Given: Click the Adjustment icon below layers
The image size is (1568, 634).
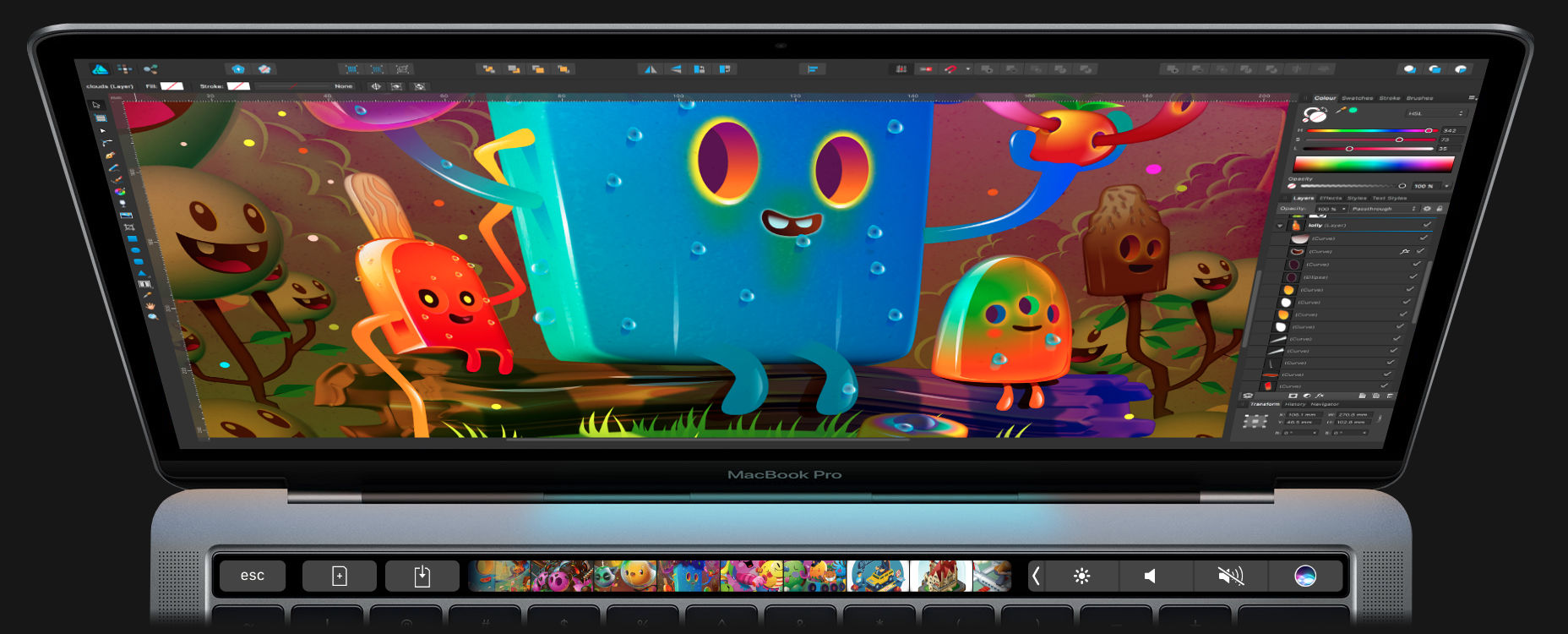Looking at the screenshot, I should pos(1307,396).
